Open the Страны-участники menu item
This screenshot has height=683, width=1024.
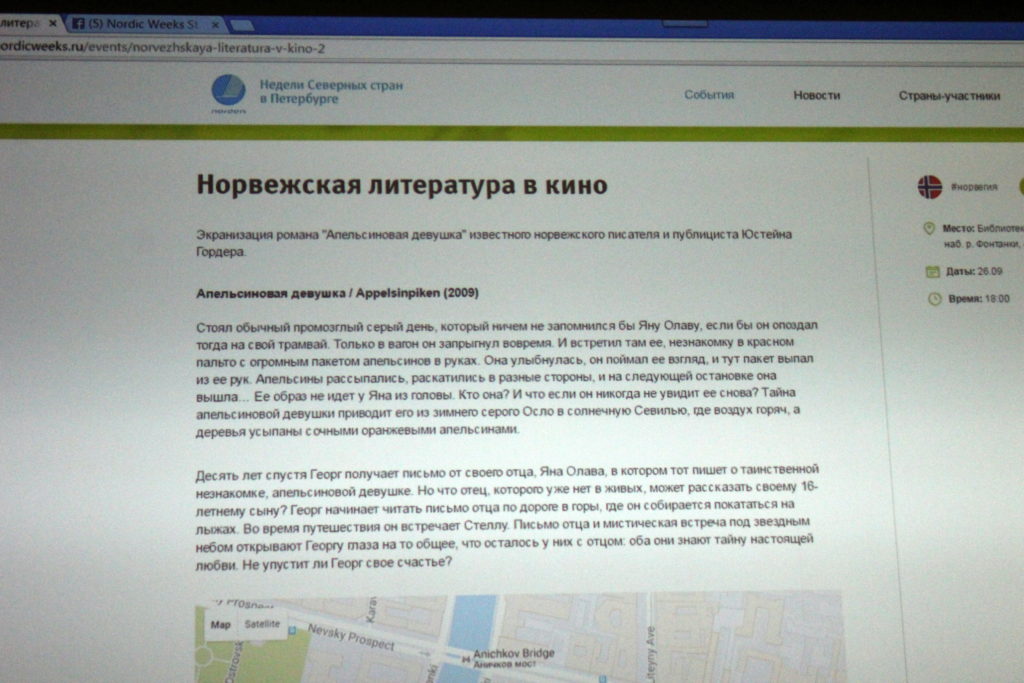coord(949,96)
